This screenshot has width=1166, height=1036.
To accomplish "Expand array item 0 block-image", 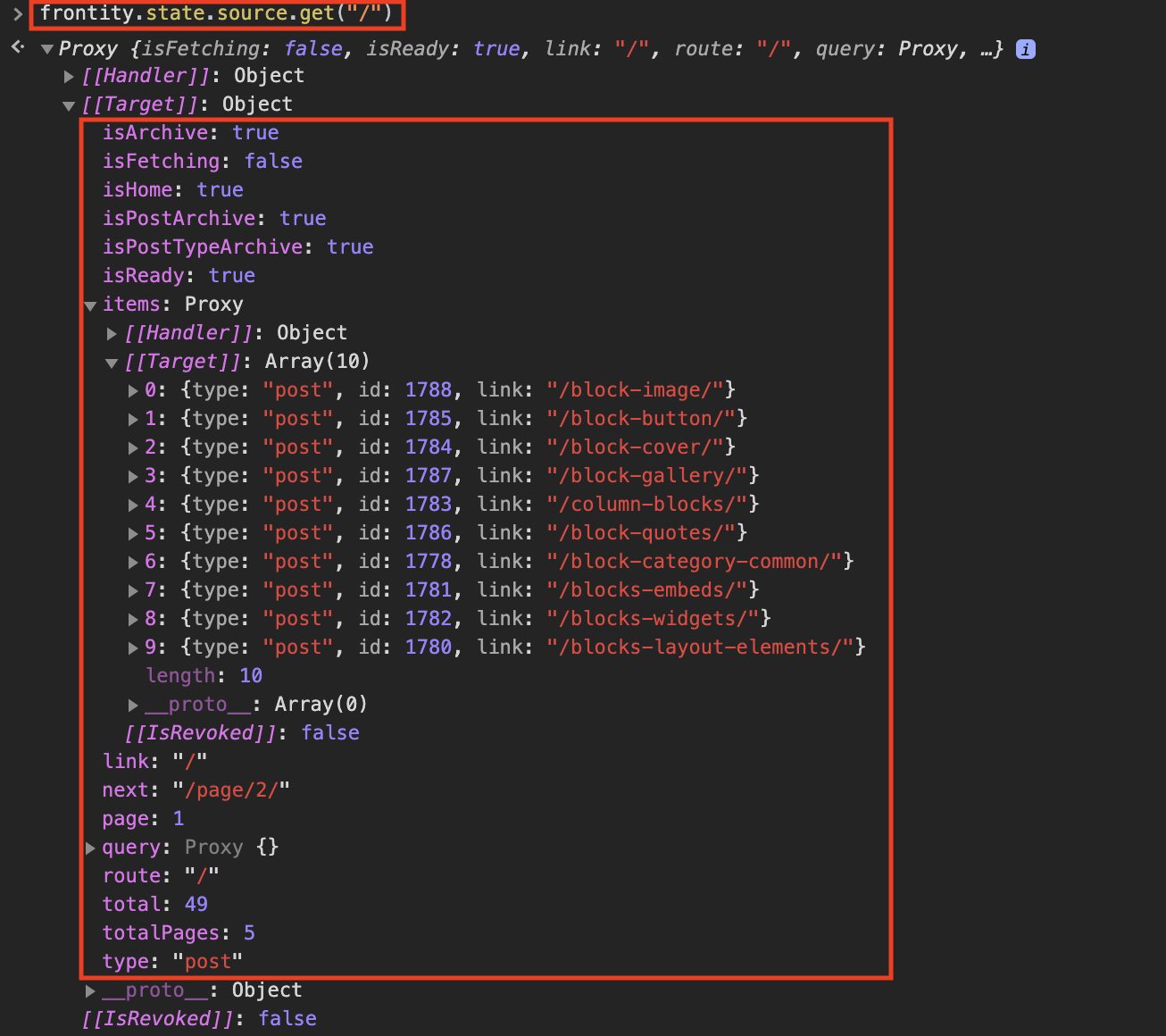I will 133,390.
